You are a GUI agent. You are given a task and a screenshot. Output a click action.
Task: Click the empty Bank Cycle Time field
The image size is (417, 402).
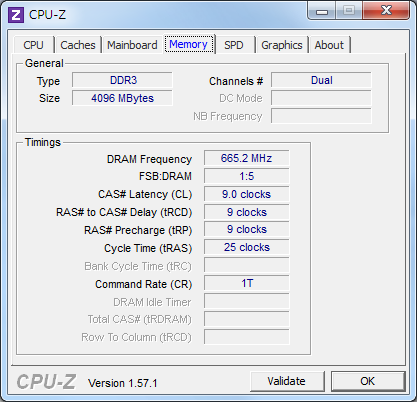click(247, 266)
